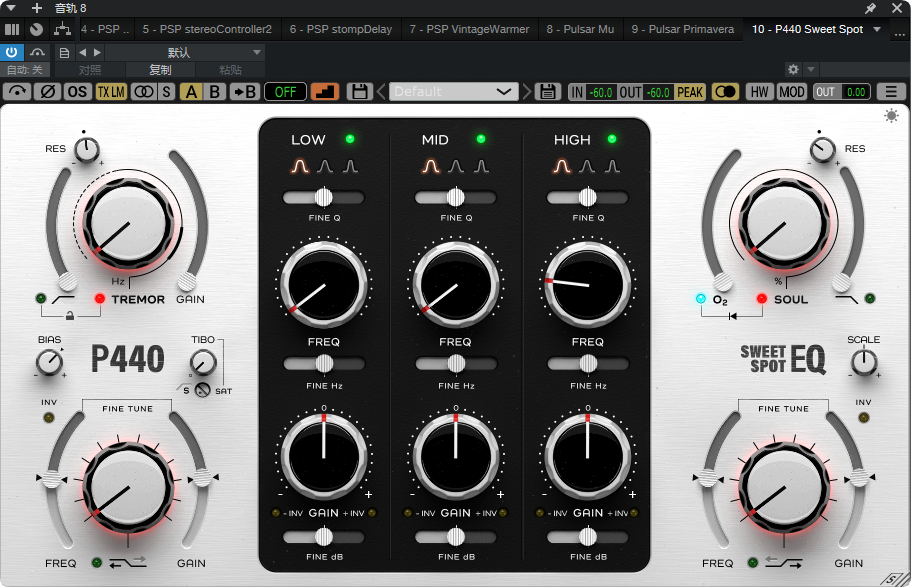
Task: Toggle the S/SAT switch icon under TIBO
Action: pos(202,390)
